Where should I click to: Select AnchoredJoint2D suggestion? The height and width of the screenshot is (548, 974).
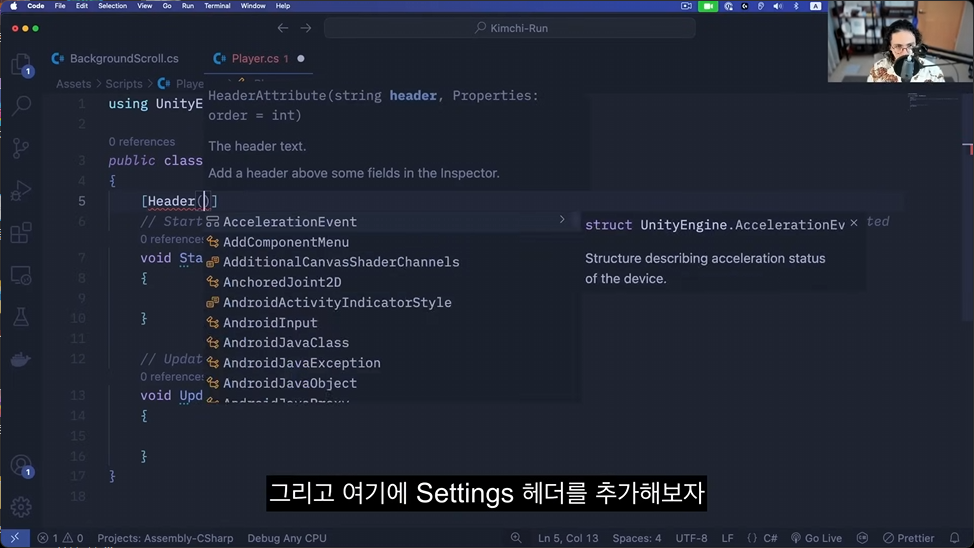[389, 282]
